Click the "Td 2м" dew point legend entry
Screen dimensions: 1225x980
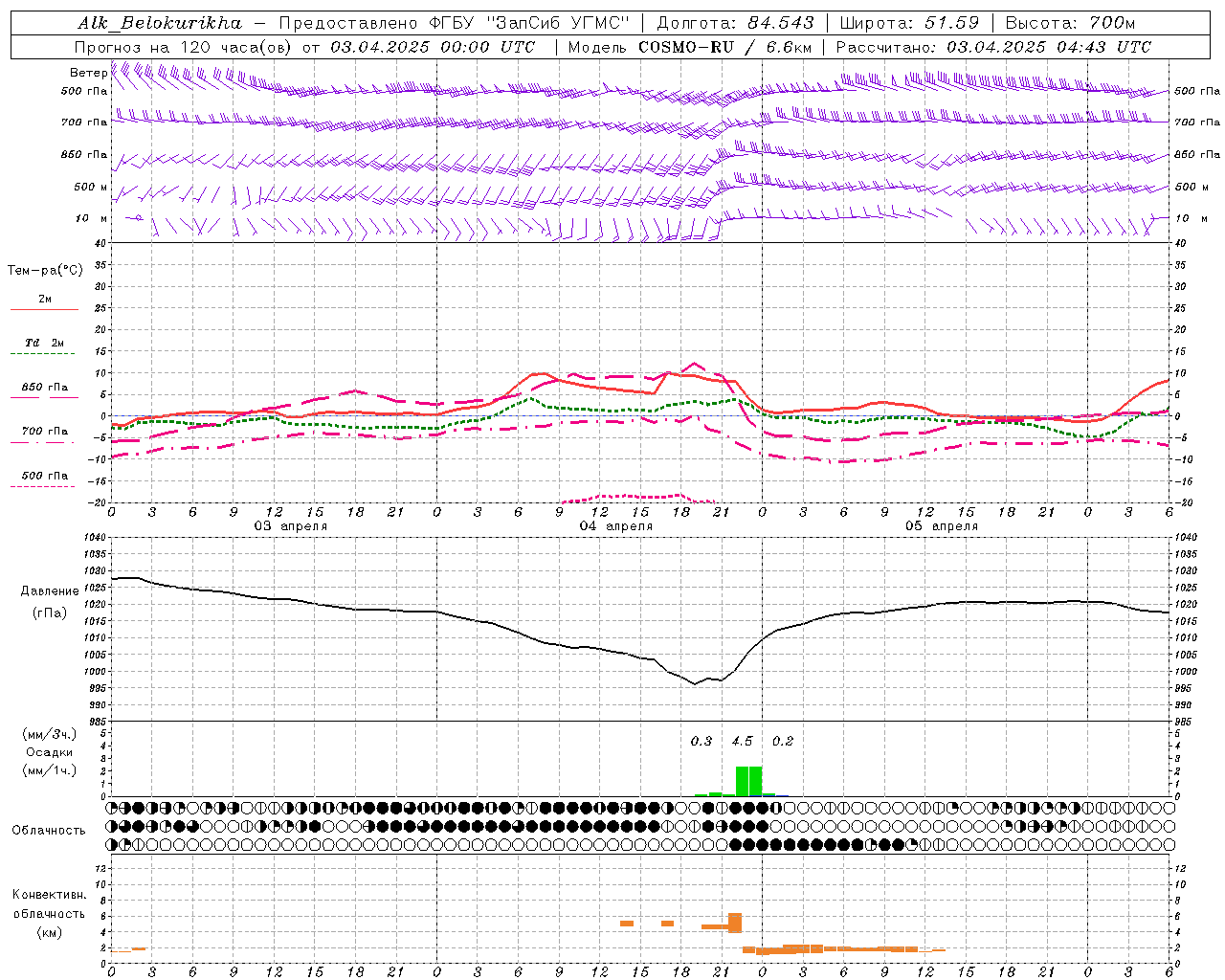[x=44, y=343]
